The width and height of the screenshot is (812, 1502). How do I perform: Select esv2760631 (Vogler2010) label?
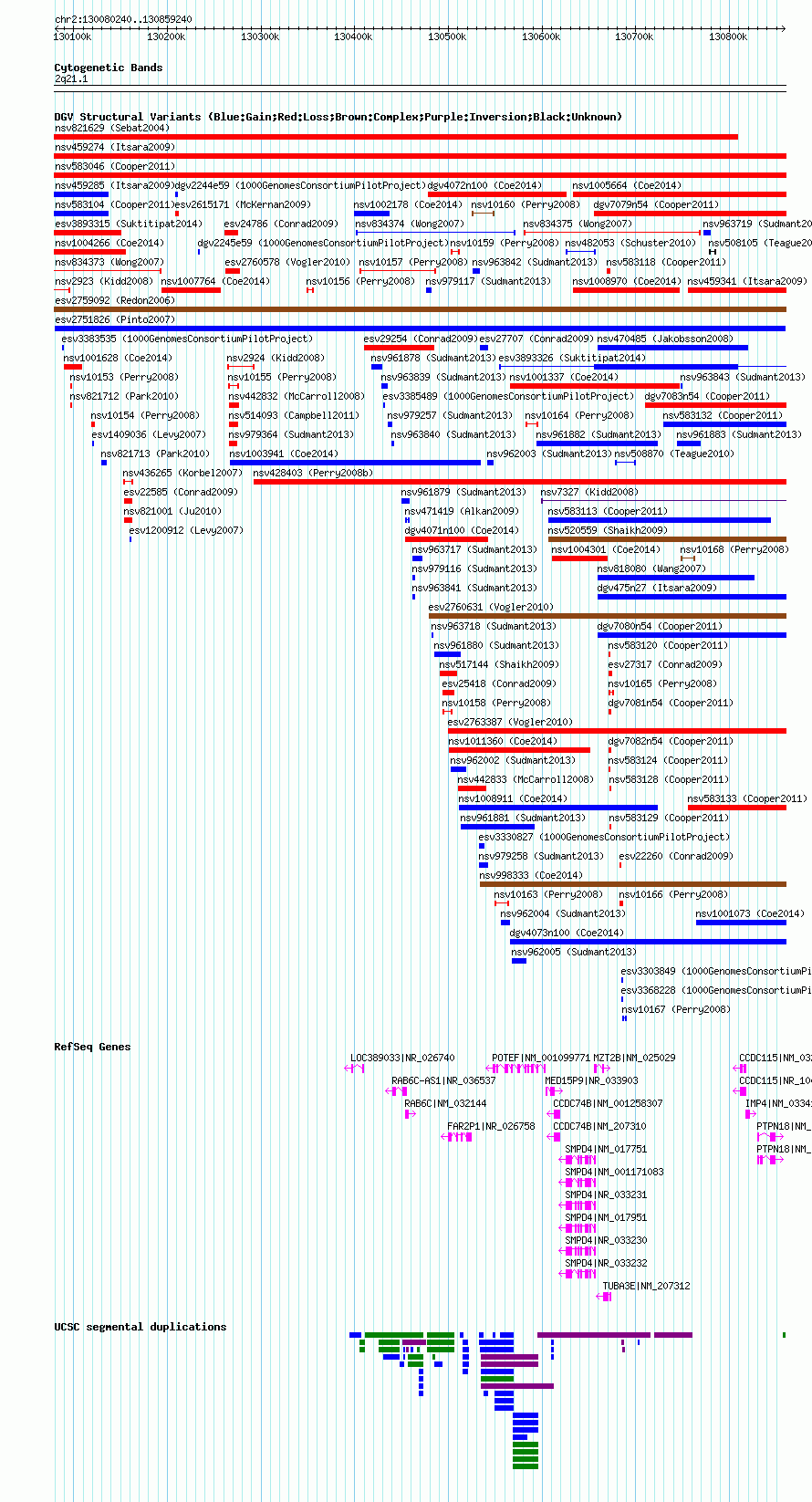click(491, 607)
